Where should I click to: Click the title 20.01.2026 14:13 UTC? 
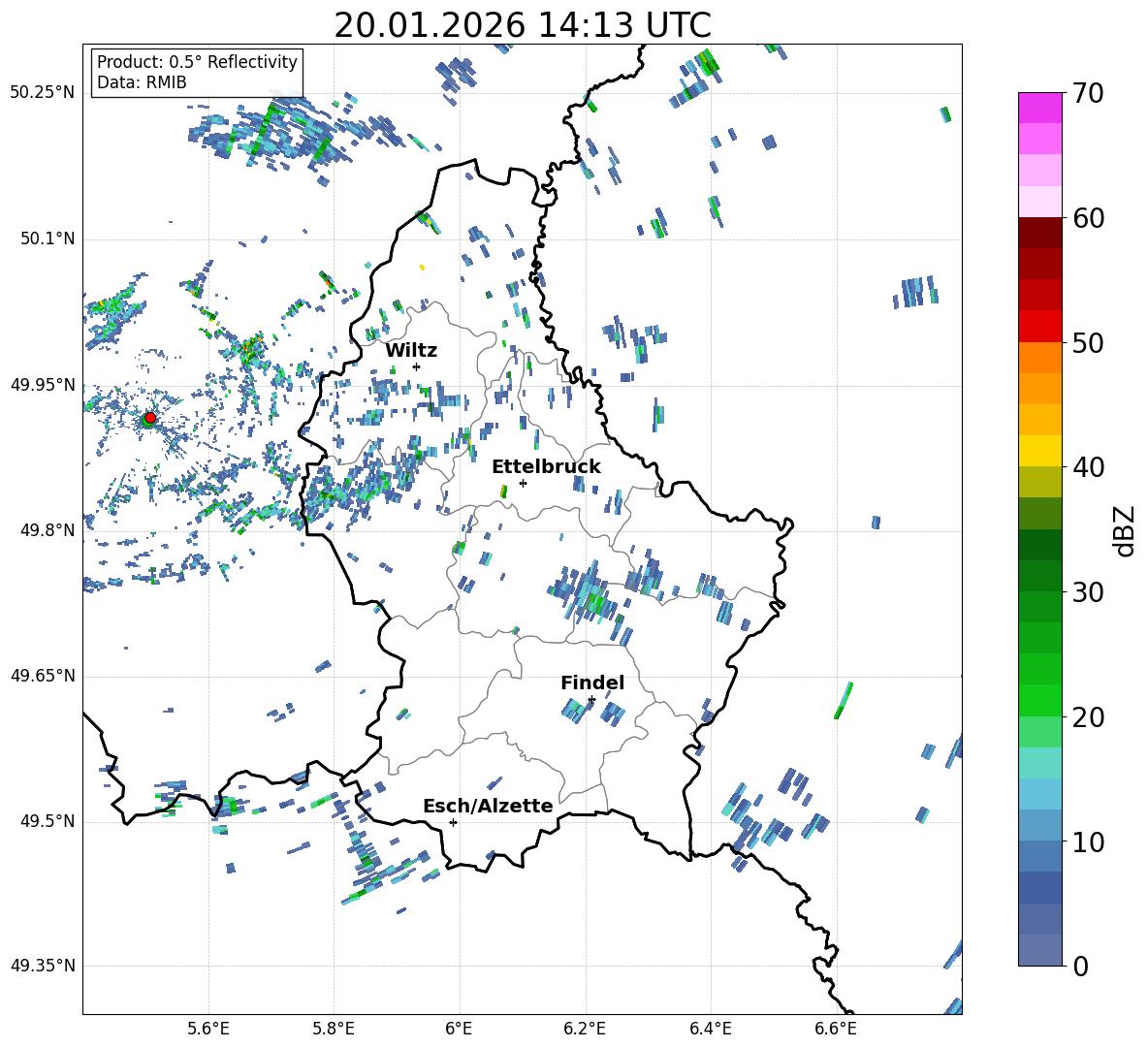coord(523,25)
